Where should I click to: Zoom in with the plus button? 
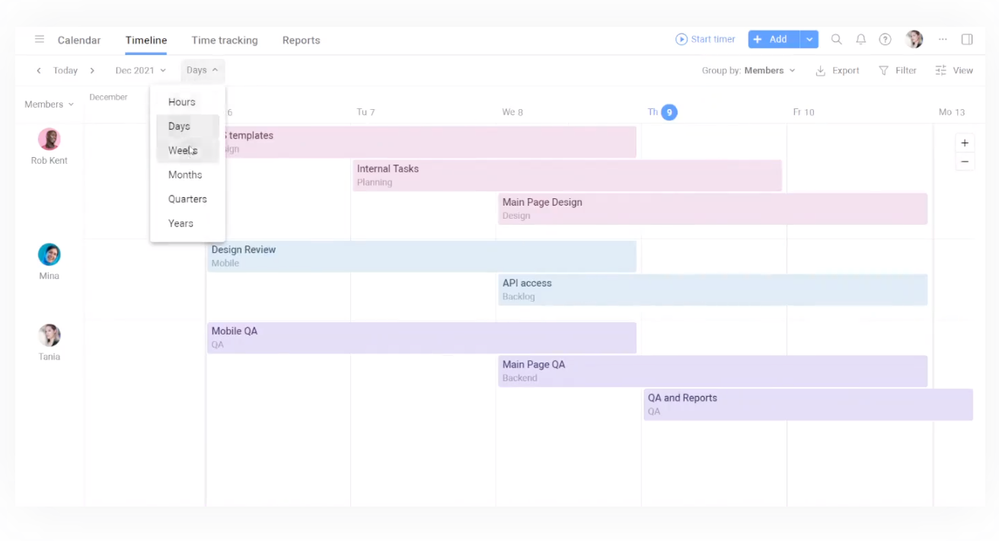point(965,143)
